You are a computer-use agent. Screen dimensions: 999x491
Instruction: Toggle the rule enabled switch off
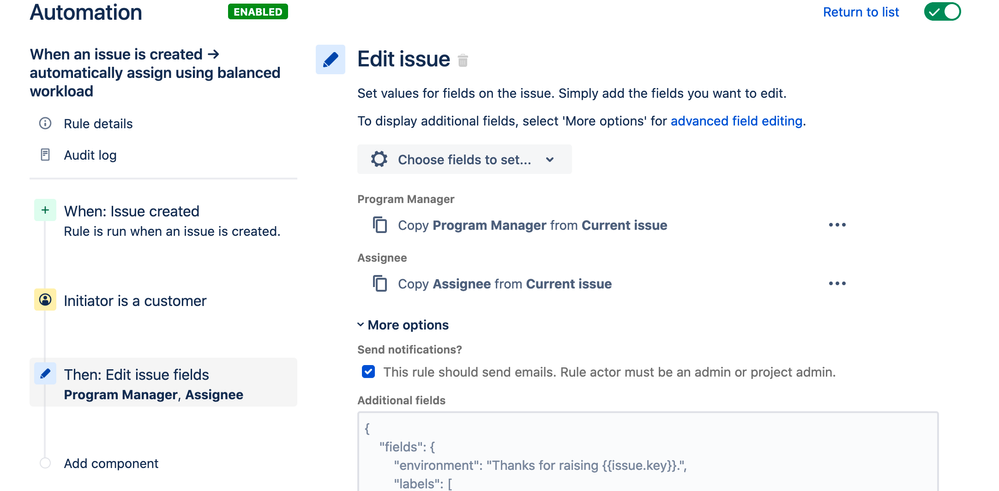(x=942, y=12)
